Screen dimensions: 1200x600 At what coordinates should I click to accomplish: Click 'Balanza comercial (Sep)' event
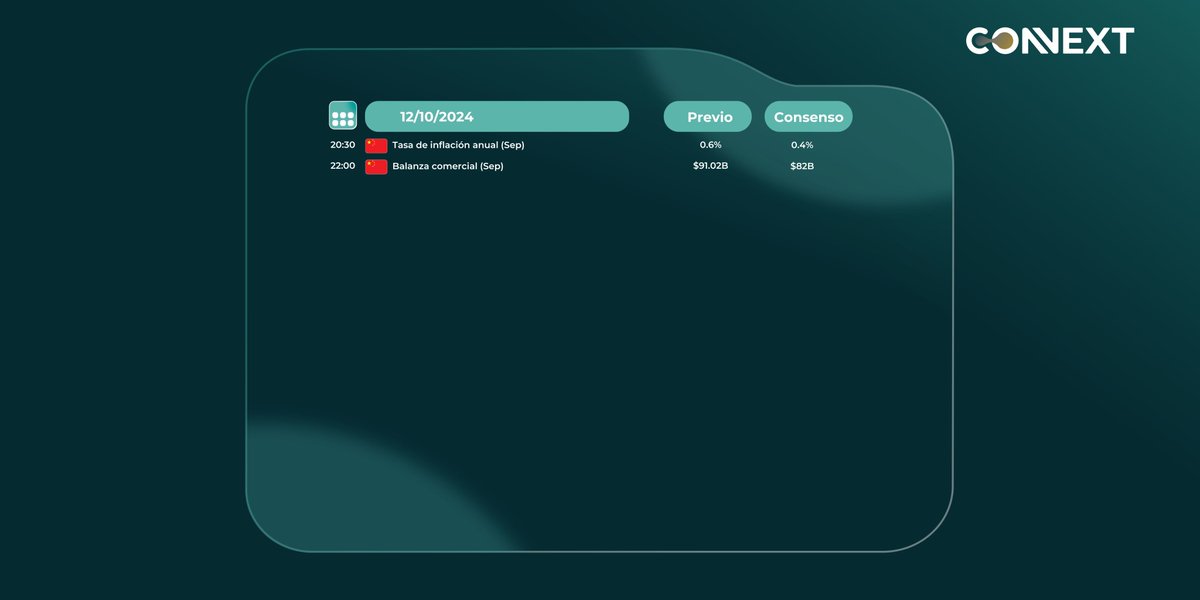coord(448,166)
